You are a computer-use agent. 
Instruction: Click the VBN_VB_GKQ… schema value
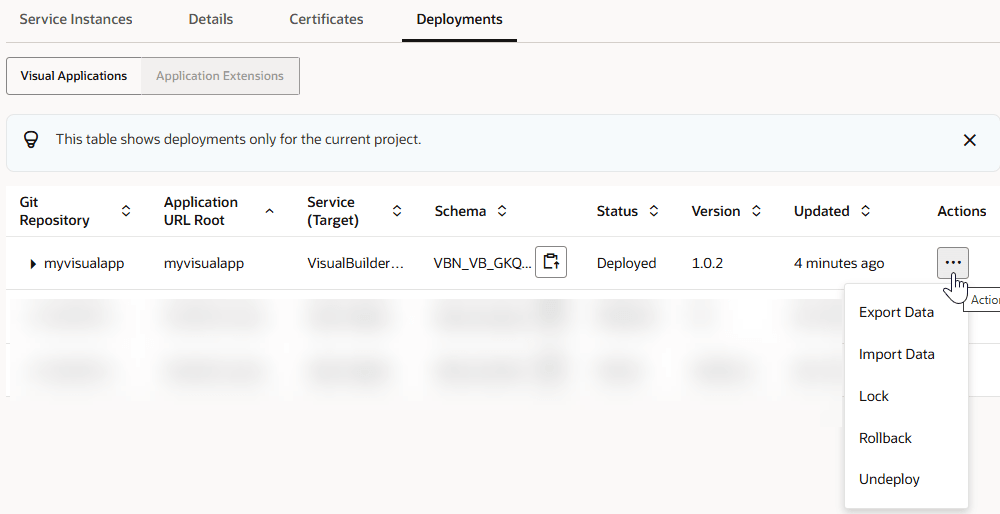click(482, 263)
